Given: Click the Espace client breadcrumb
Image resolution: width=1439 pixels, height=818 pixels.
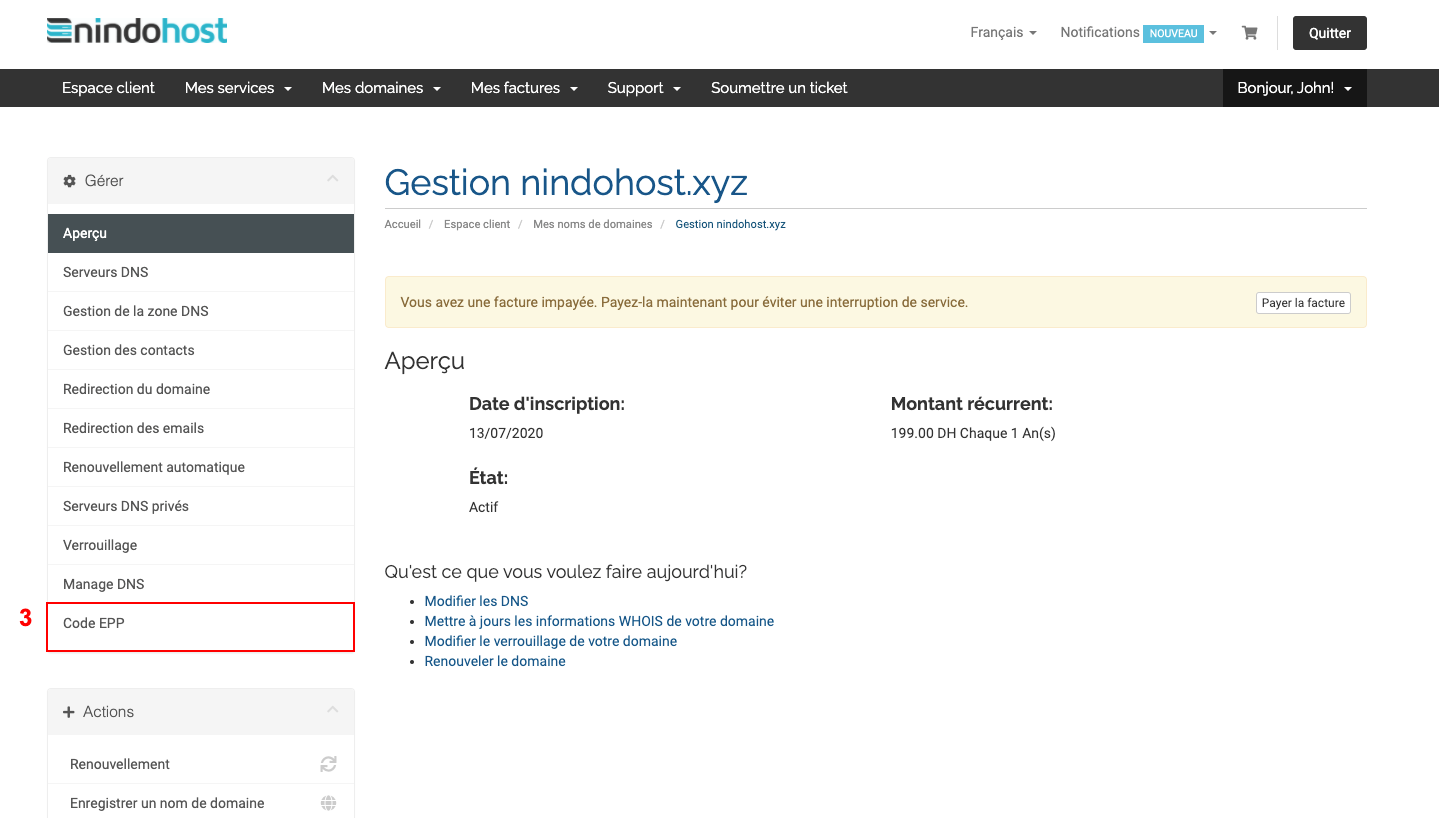Looking at the screenshot, I should pyautogui.click(x=477, y=224).
